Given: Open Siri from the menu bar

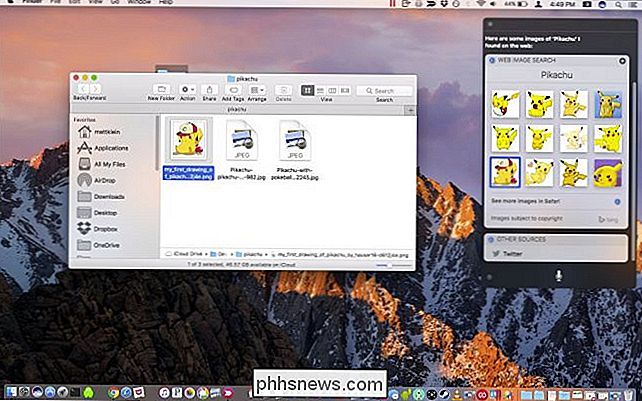Looking at the screenshot, I should (602, 4).
